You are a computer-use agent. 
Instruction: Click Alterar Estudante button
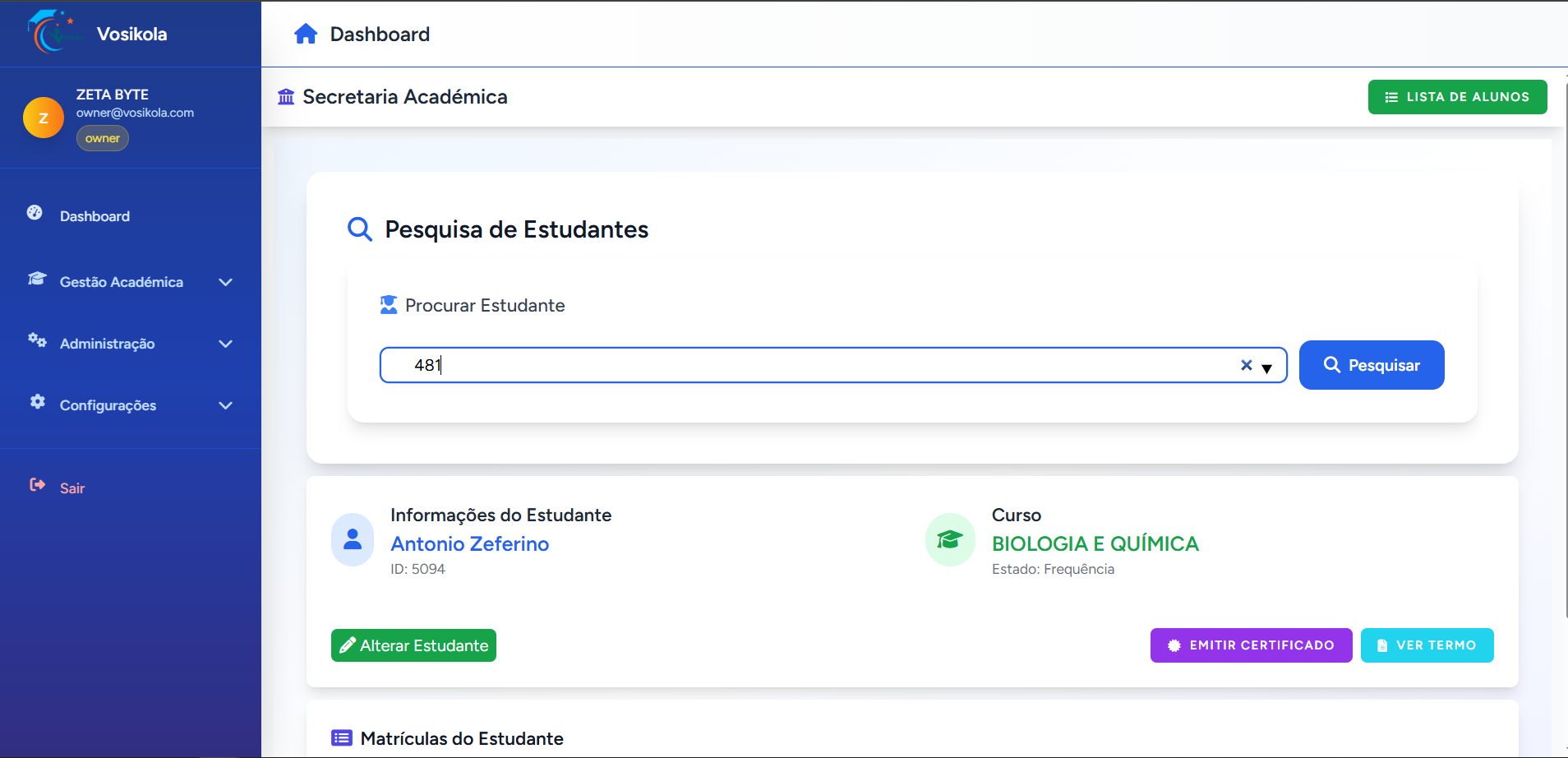[x=413, y=645]
